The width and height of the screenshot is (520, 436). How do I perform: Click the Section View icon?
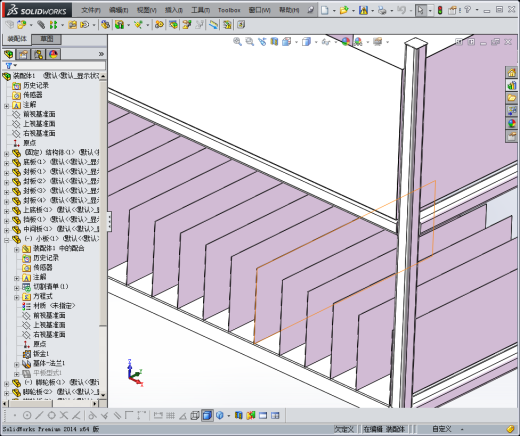click(x=274, y=42)
